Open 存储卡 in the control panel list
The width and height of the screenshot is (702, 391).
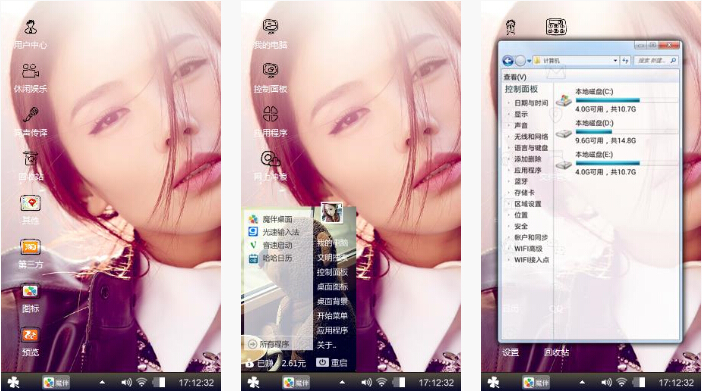524,193
